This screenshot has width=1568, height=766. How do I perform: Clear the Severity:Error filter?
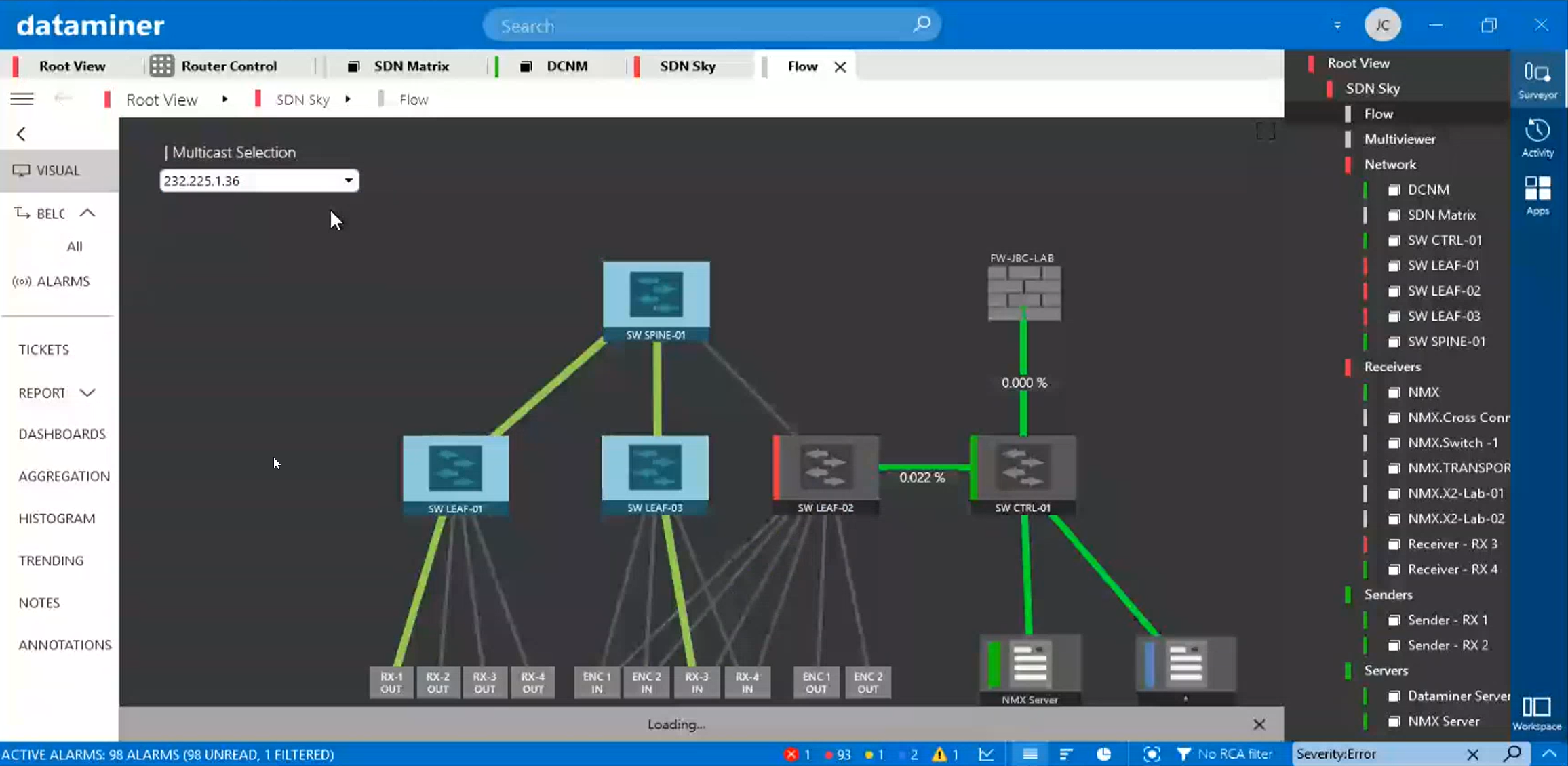pos(1472,754)
